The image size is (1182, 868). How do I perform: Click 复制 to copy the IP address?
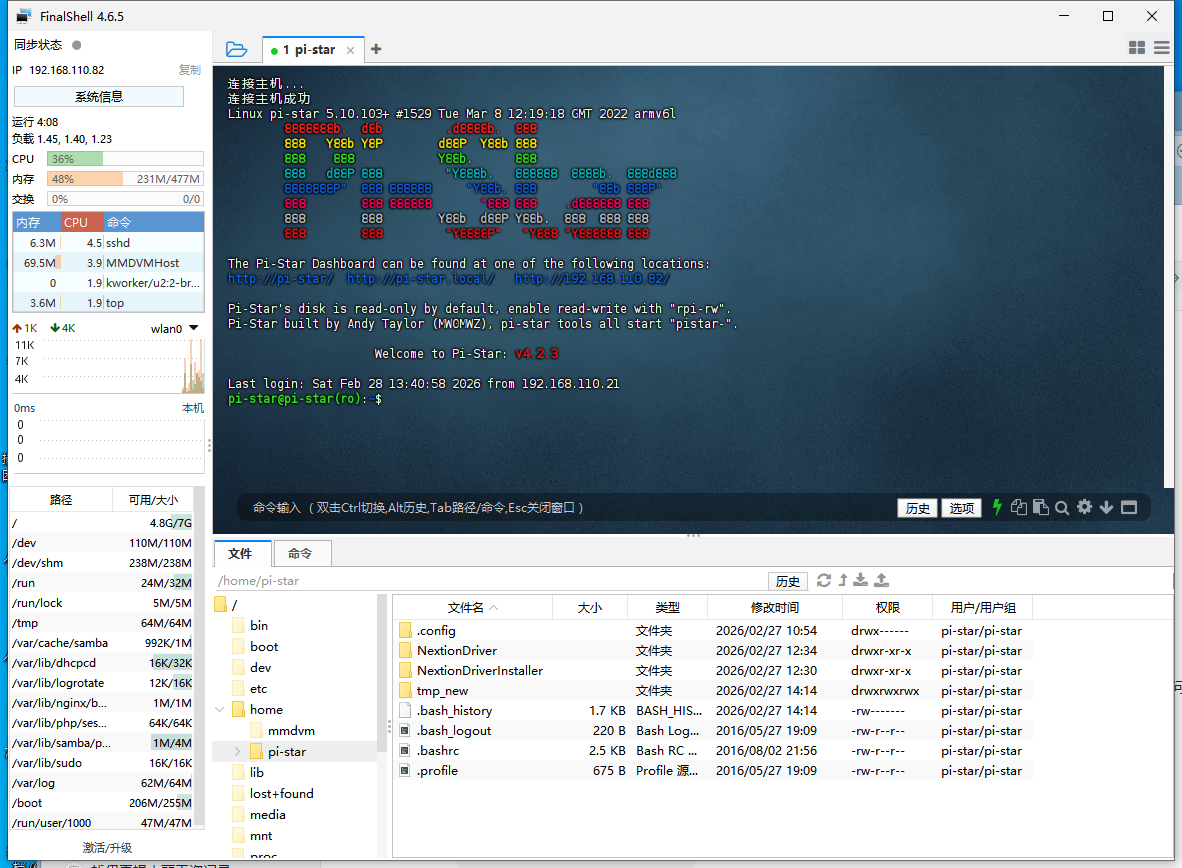[x=189, y=70]
